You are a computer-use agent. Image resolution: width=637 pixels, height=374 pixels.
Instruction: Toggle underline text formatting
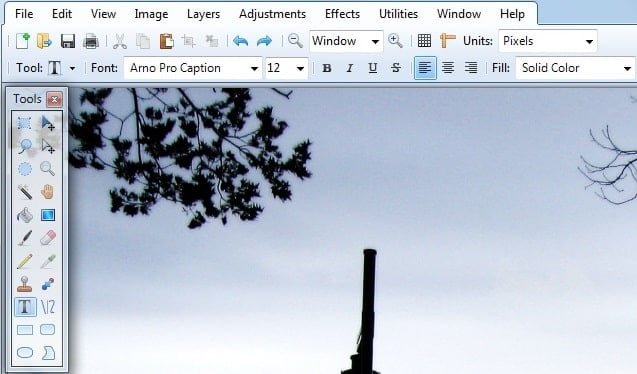tap(373, 68)
